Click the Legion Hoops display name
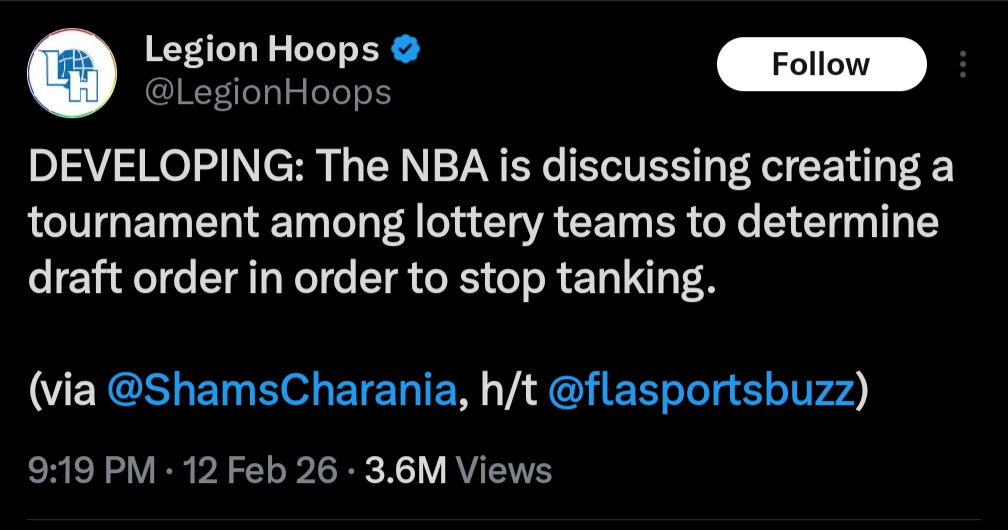 pyautogui.click(x=262, y=49)
